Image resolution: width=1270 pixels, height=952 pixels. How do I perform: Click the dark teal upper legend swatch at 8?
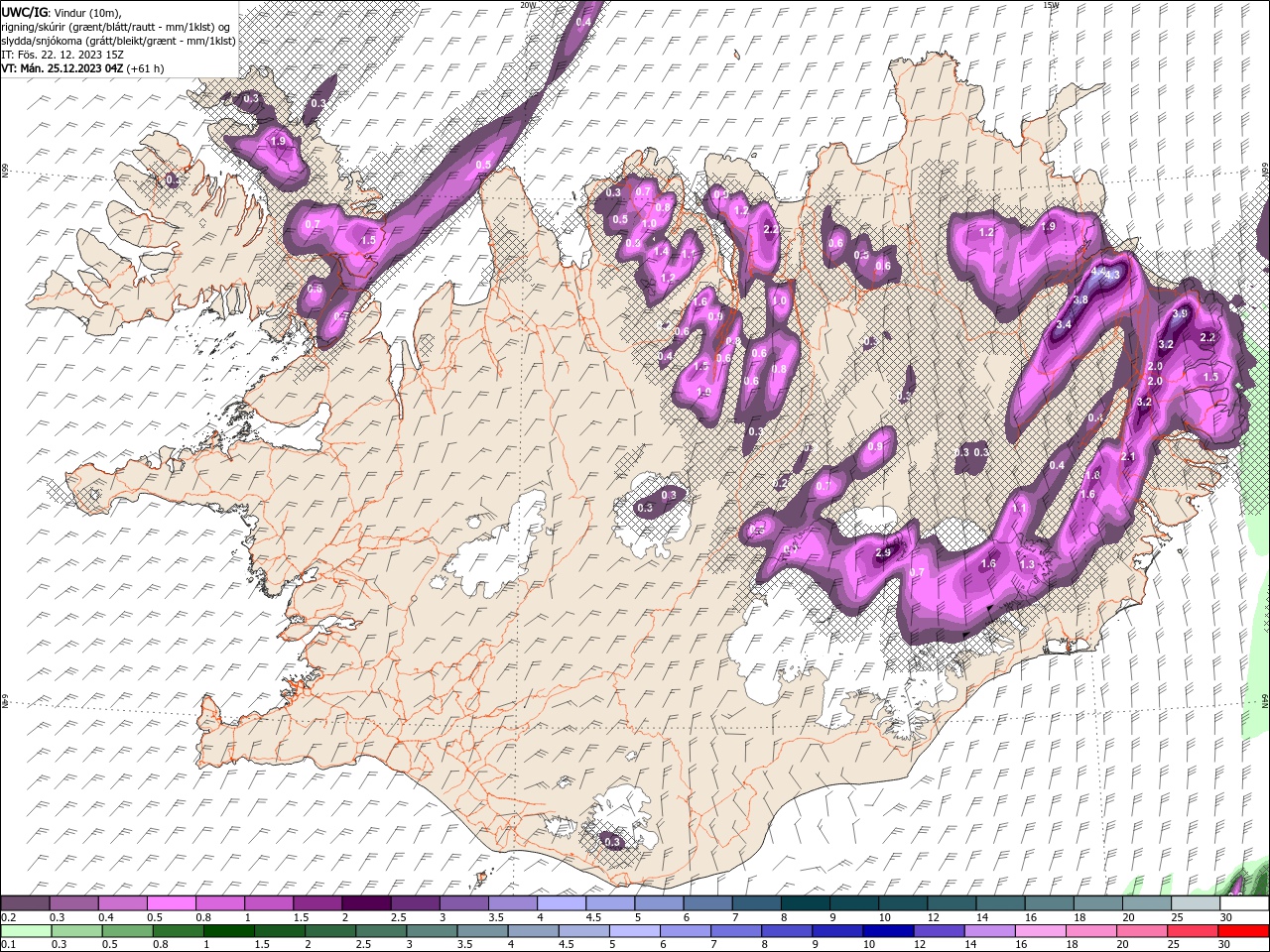[805, 903]
